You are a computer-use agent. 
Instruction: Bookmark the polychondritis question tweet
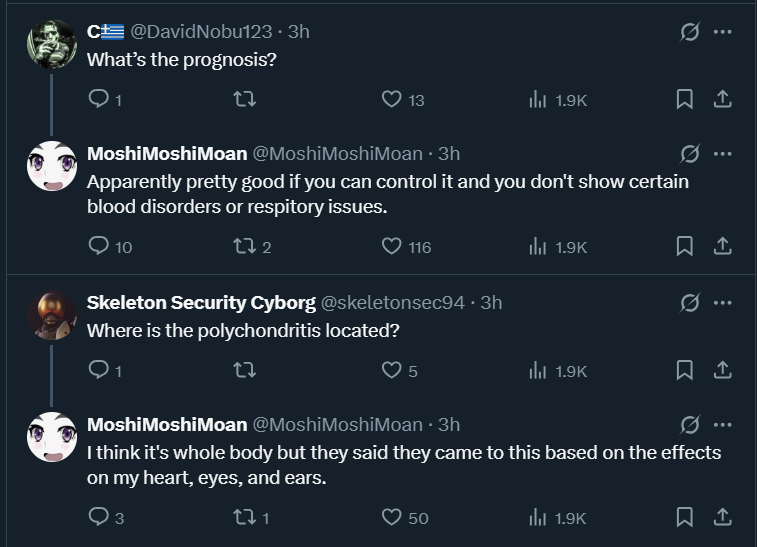click(x=685, y=370)
